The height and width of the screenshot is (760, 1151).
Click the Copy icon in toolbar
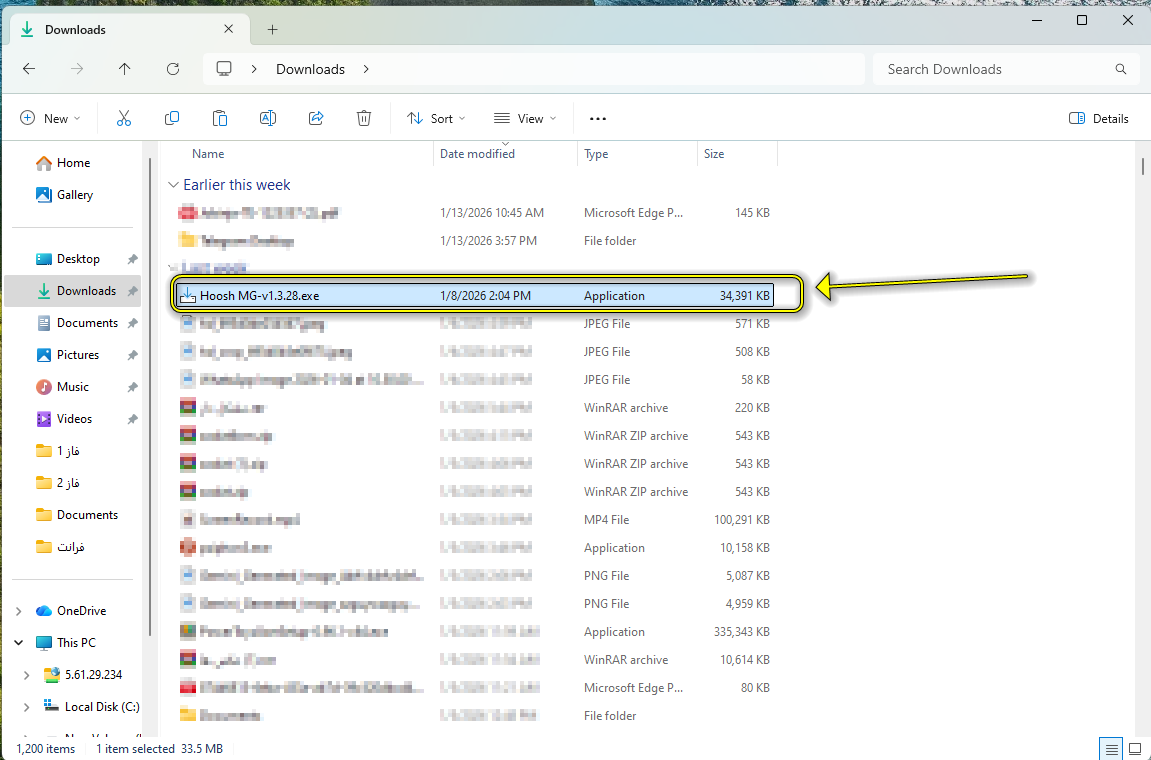click(x=172, y=118)
